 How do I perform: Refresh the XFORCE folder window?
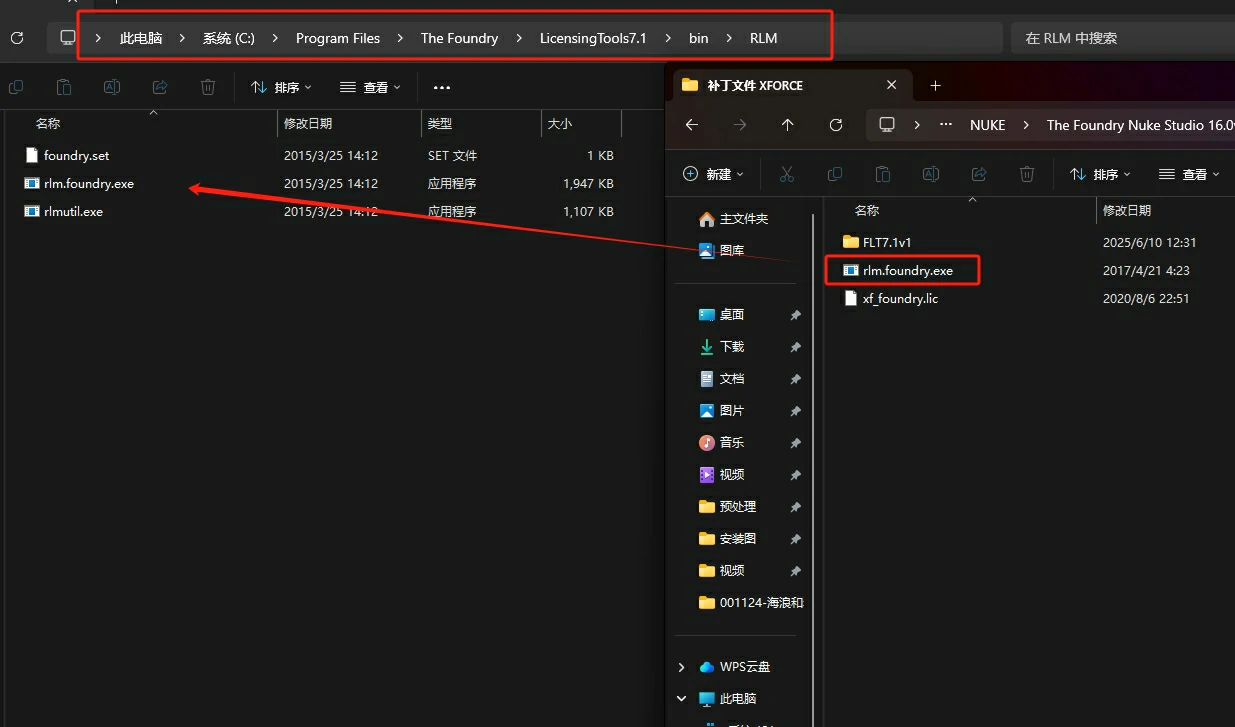836,125
